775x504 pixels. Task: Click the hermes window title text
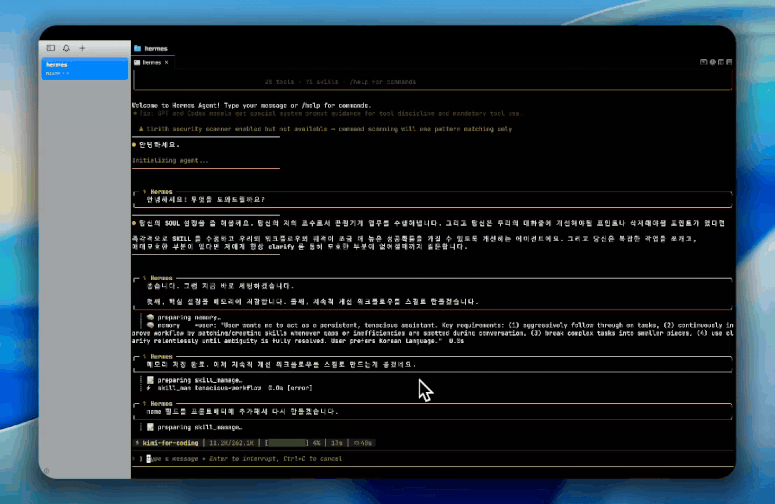[x=156, y=48]
